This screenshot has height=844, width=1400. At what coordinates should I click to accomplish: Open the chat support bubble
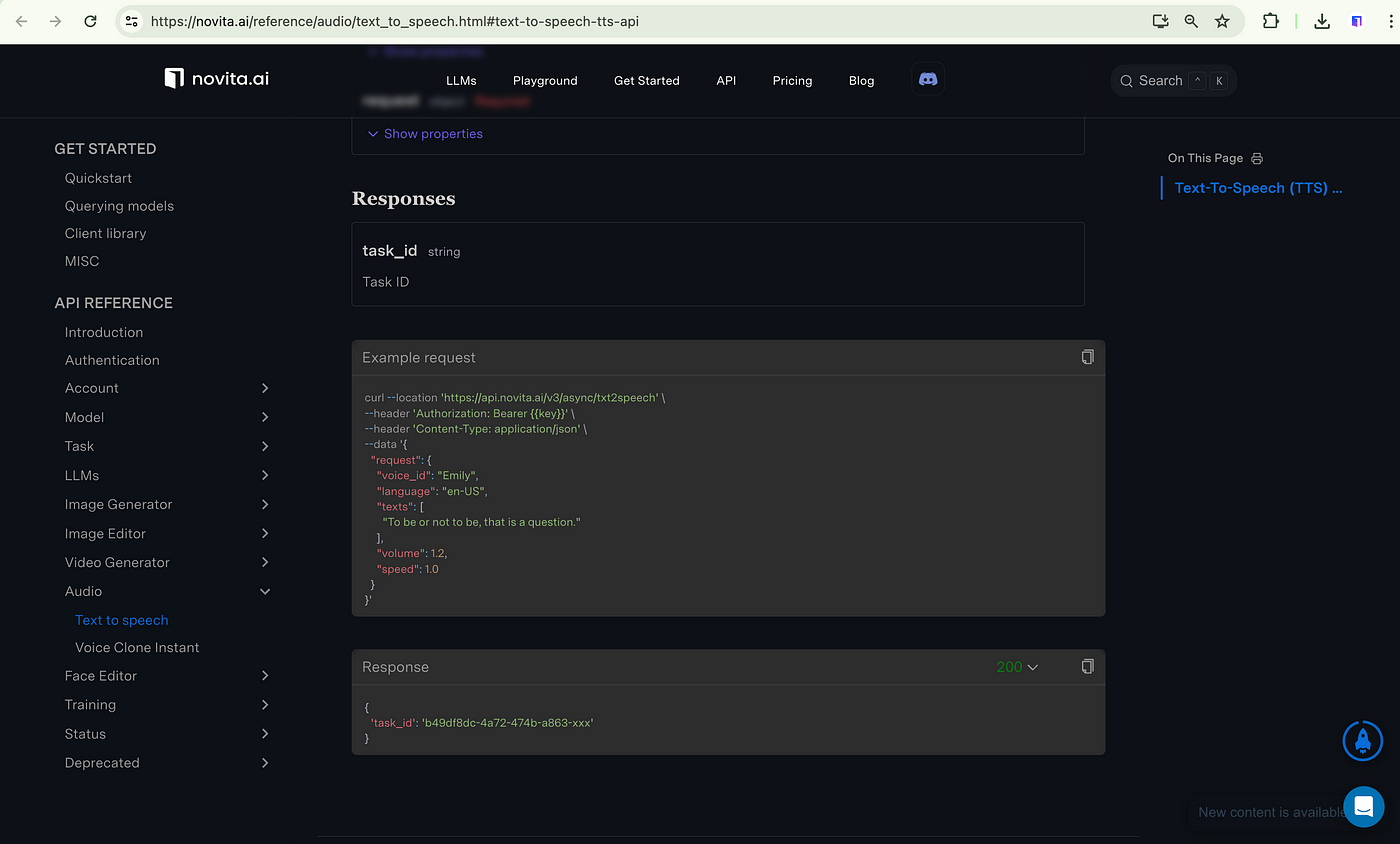click(x=1363, y=806)
